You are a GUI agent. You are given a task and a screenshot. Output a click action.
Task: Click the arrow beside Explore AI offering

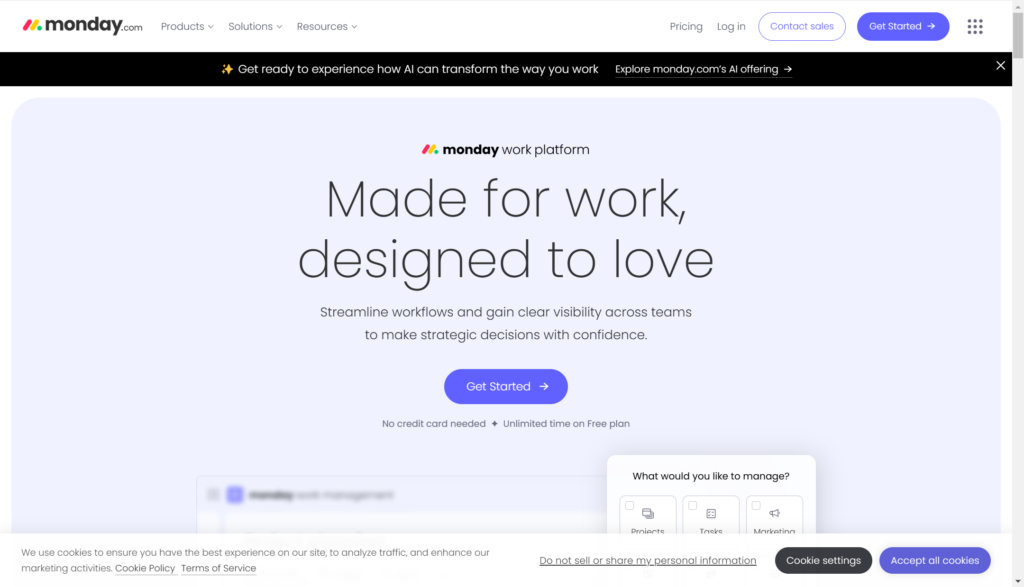coord(788,69)
